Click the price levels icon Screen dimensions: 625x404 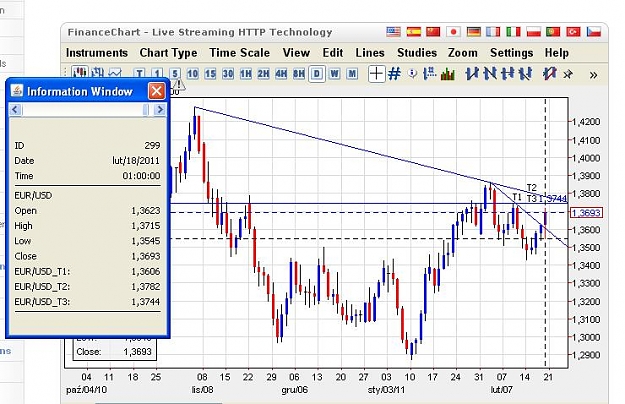pos(430,74)
